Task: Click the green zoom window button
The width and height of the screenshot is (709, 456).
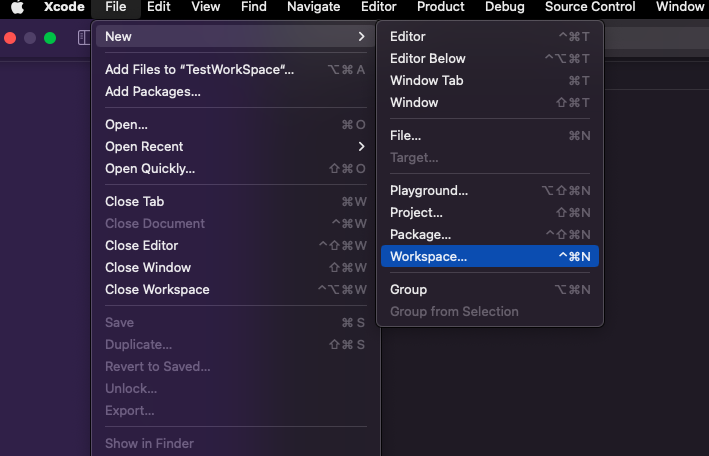Action: click(50, 38)
